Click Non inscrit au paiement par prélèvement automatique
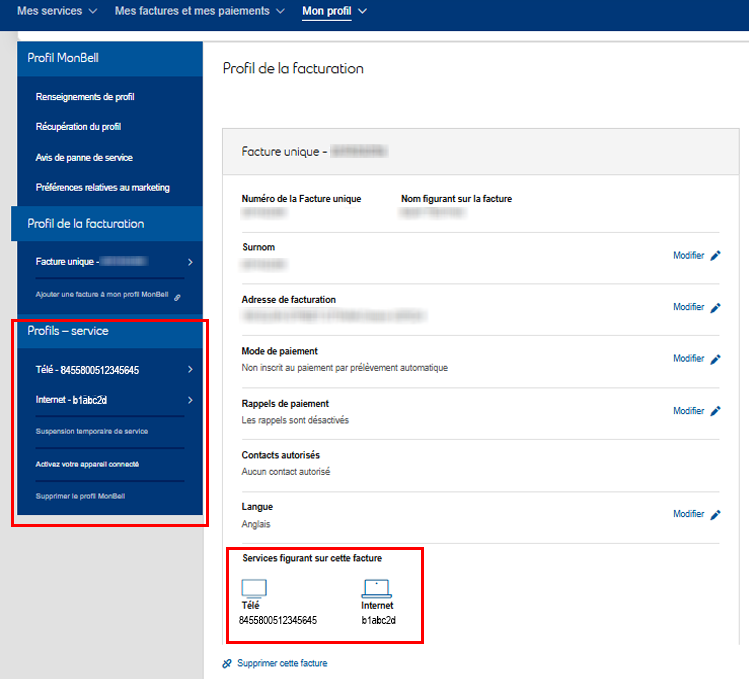The width and height of the screenshot is (749, 679). pos(344,368)
